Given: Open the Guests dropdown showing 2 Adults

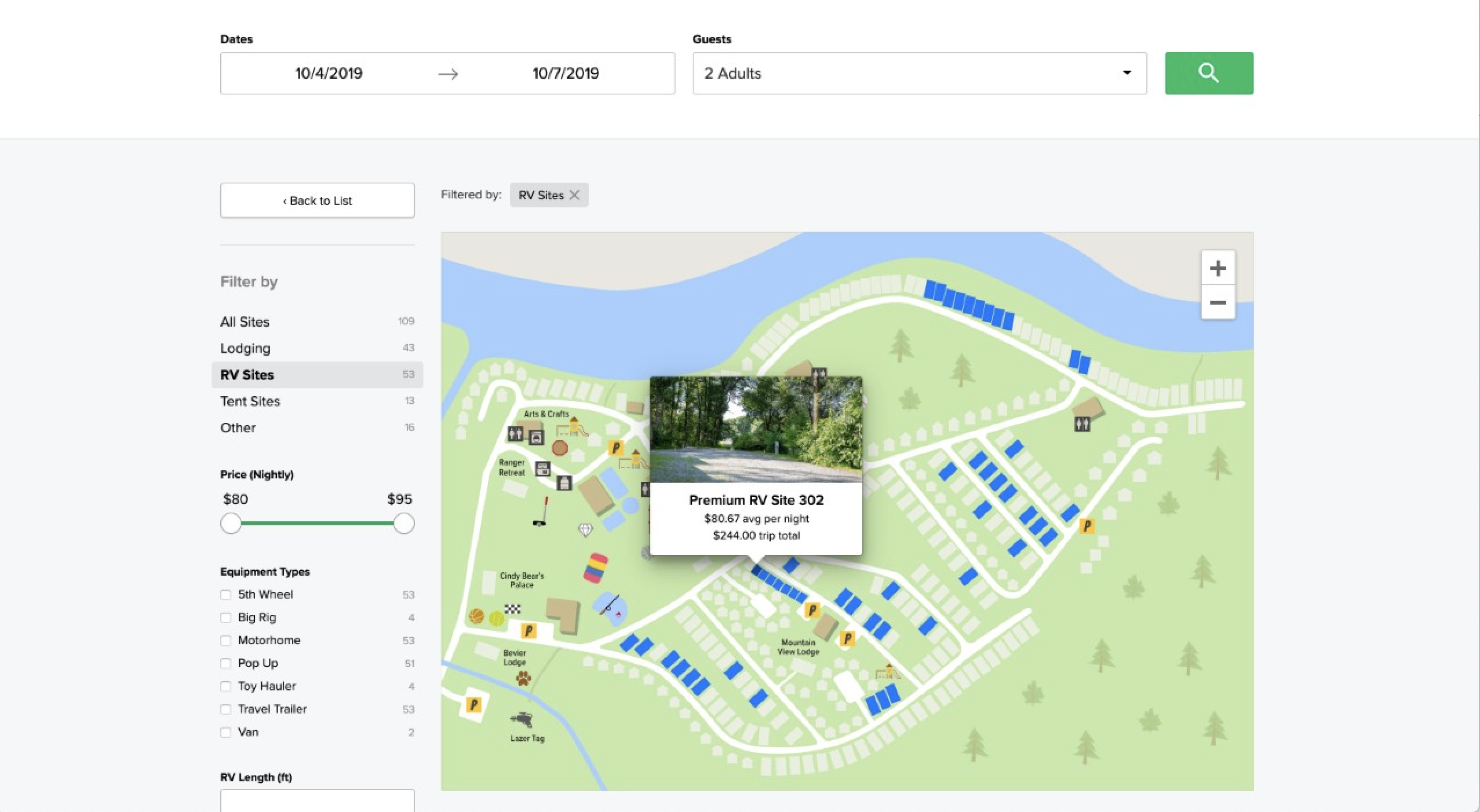Looking at the screenshot, I should (x=919, y=74).
